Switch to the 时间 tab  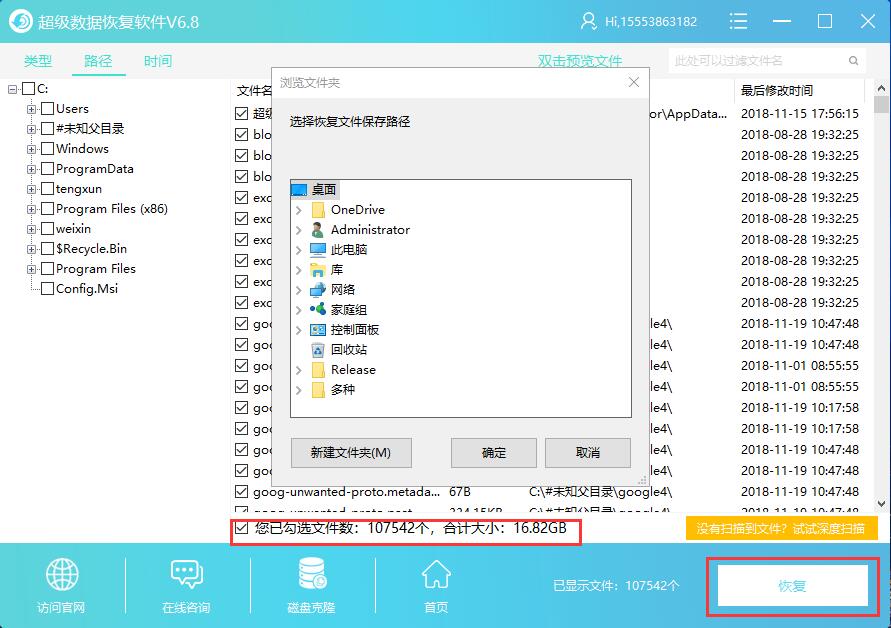click(x=158, y=61)
